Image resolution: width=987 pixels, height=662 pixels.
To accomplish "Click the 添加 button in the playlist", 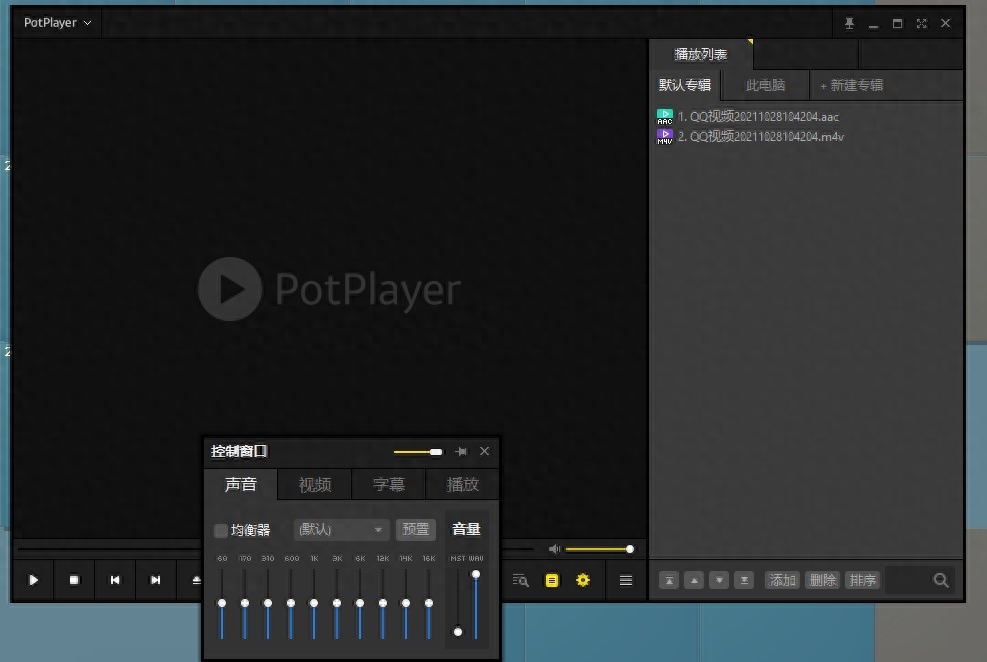I will 783,580.
